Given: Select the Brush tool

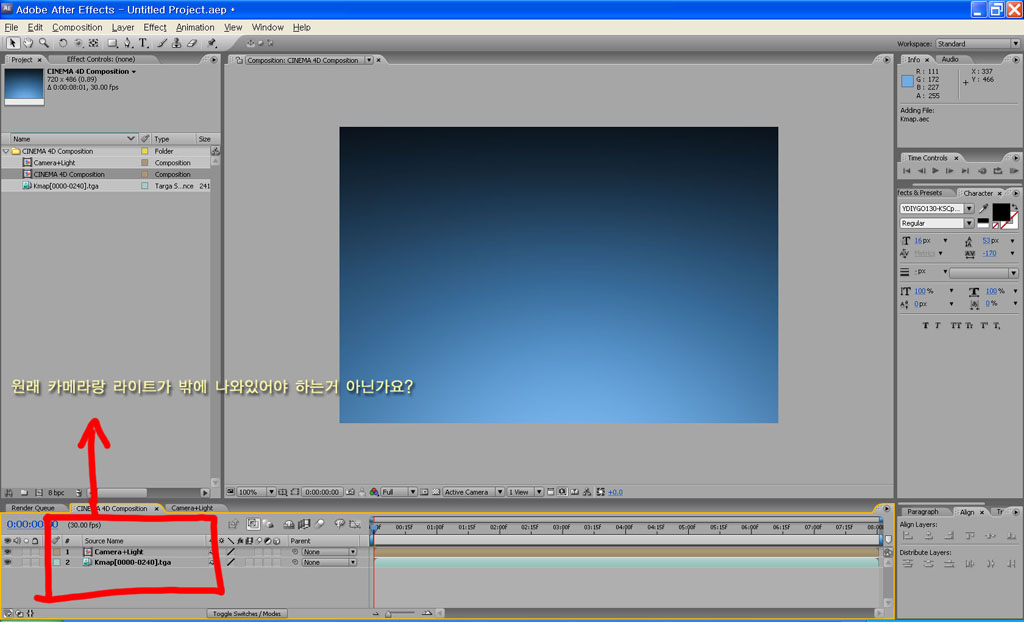Looking at the screenshot, I should (162, 43).
